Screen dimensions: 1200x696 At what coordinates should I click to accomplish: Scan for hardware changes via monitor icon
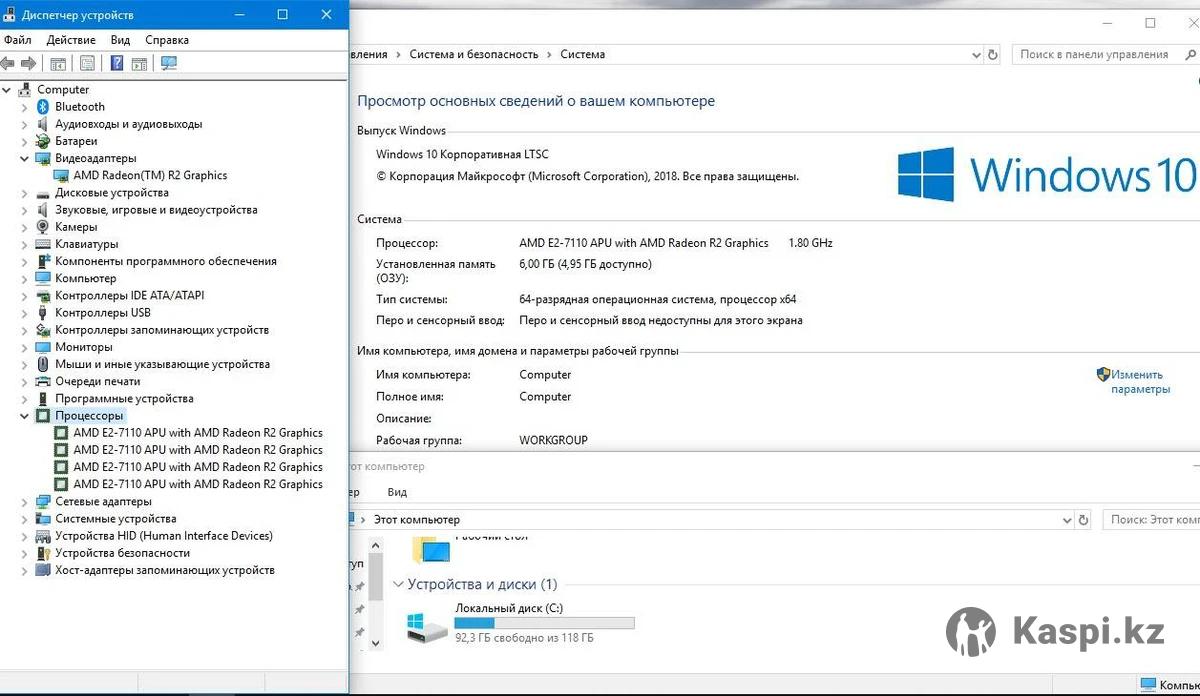click(168, 63)
